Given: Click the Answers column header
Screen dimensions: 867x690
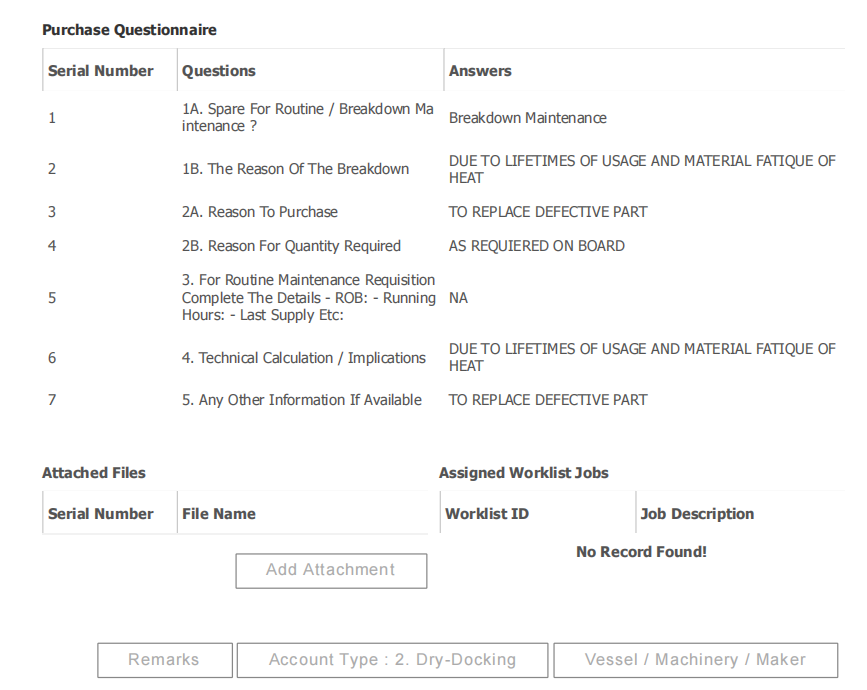Looking at the screenshot, I should pos(480,71).
